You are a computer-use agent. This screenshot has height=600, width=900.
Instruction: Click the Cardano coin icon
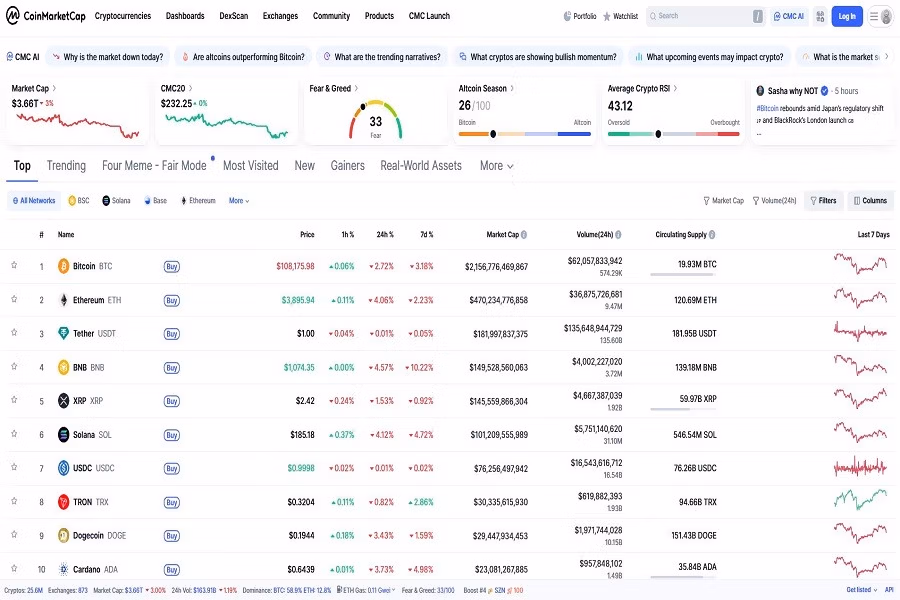(x=63, y=569)
